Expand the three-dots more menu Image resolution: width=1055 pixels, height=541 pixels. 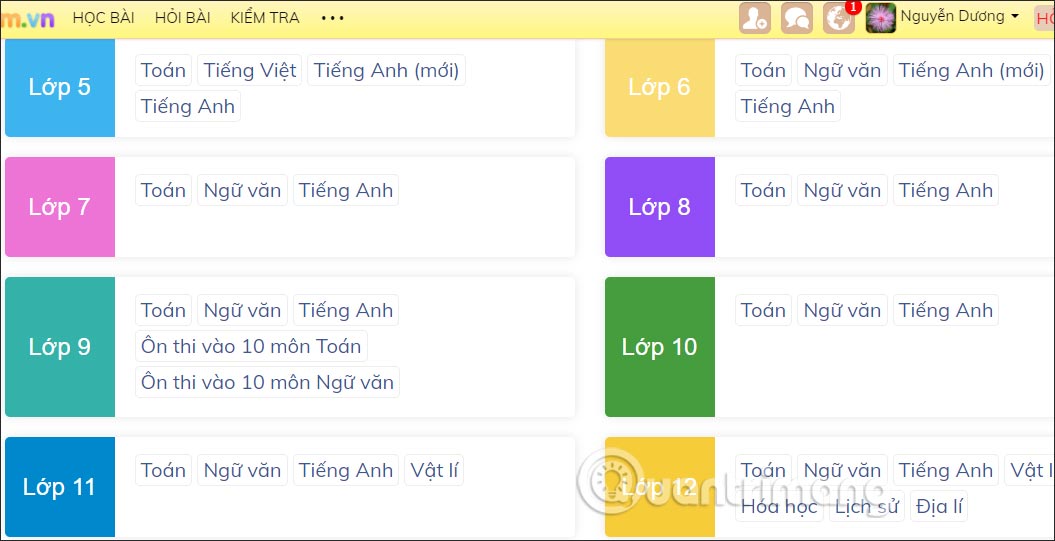pos(332,18)
